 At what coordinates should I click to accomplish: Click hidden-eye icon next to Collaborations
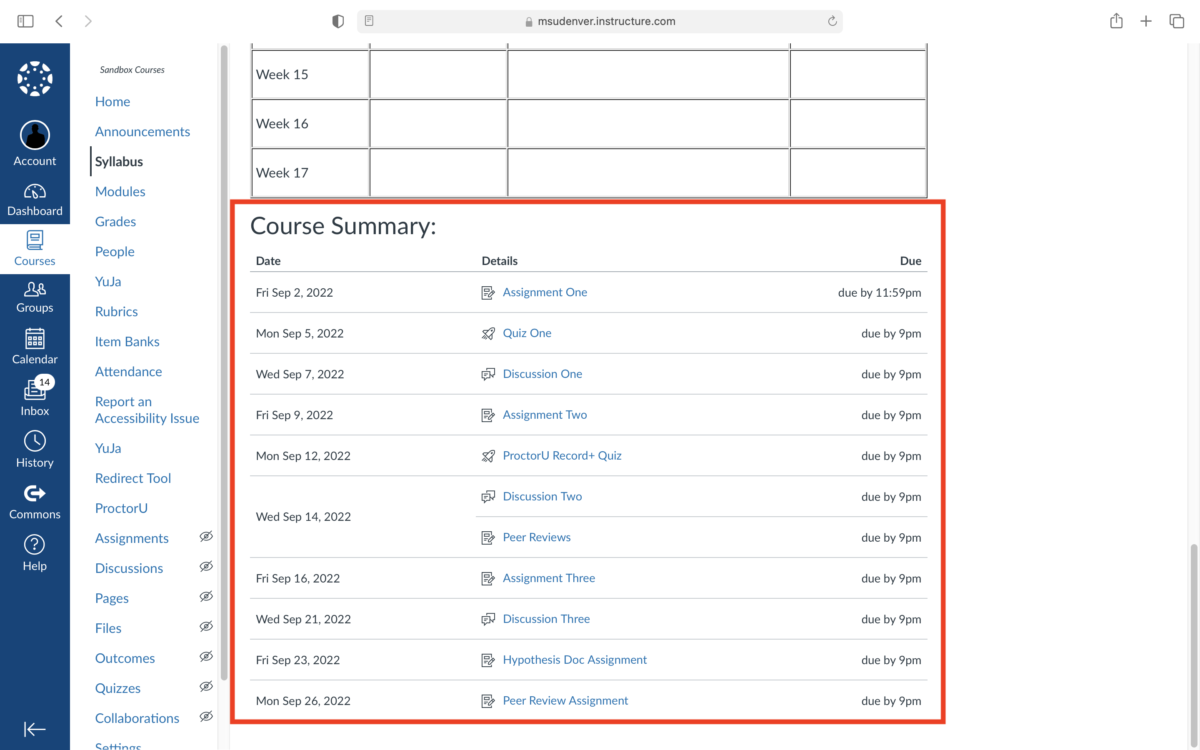206,717
